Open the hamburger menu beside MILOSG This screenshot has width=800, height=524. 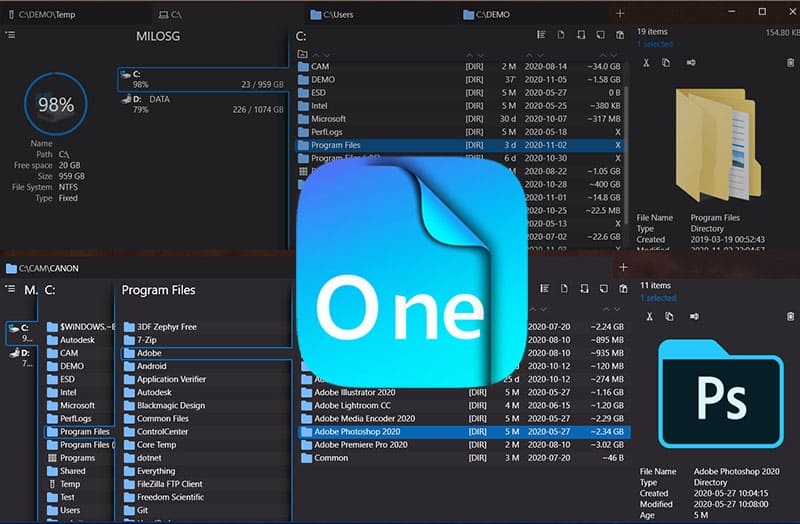click(10, 35)
